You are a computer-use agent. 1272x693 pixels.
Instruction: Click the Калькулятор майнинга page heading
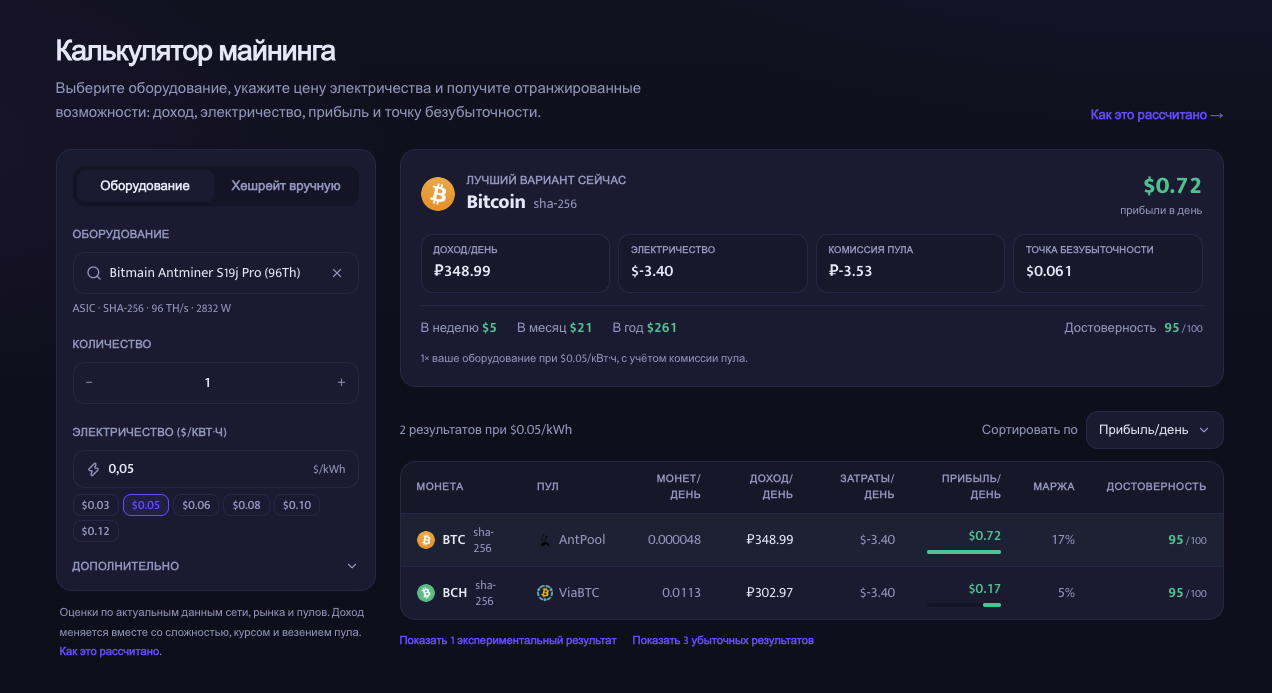tap(196, 51)
